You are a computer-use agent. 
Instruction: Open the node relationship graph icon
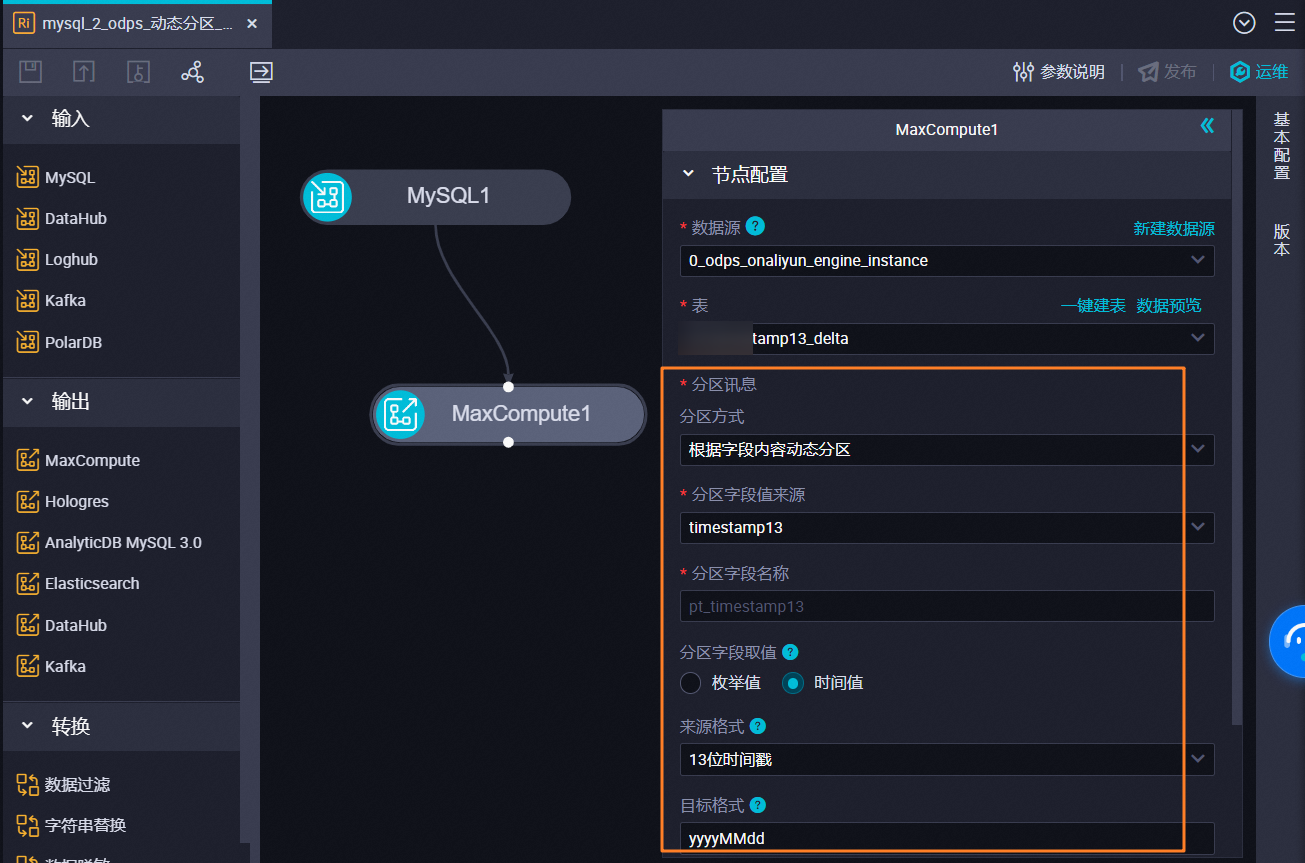[192, 71]
